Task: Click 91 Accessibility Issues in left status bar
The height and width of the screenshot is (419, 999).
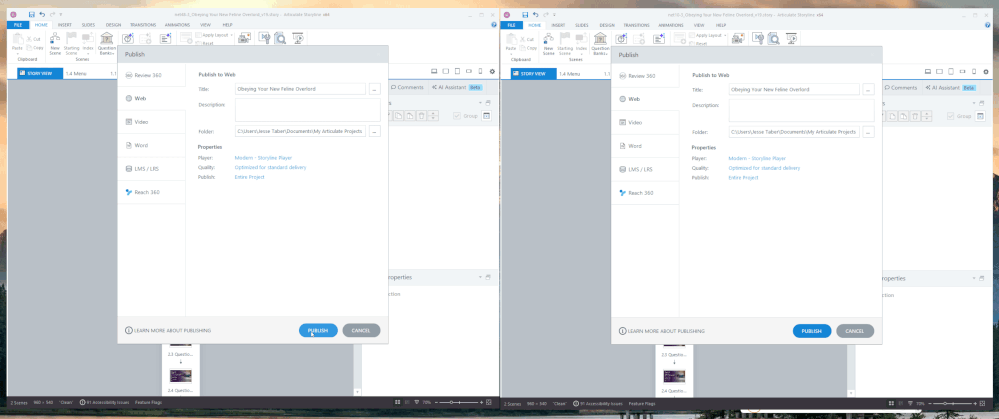Action: (104, 402)
